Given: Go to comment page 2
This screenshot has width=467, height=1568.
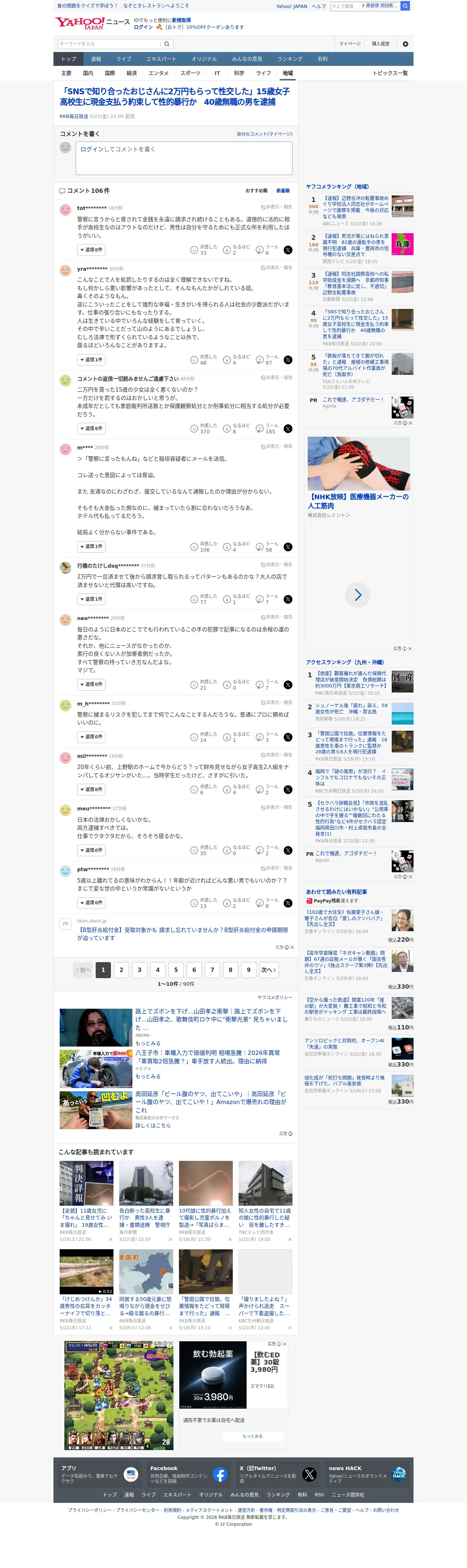Looking at the screenshot, I should click(121, 970).
